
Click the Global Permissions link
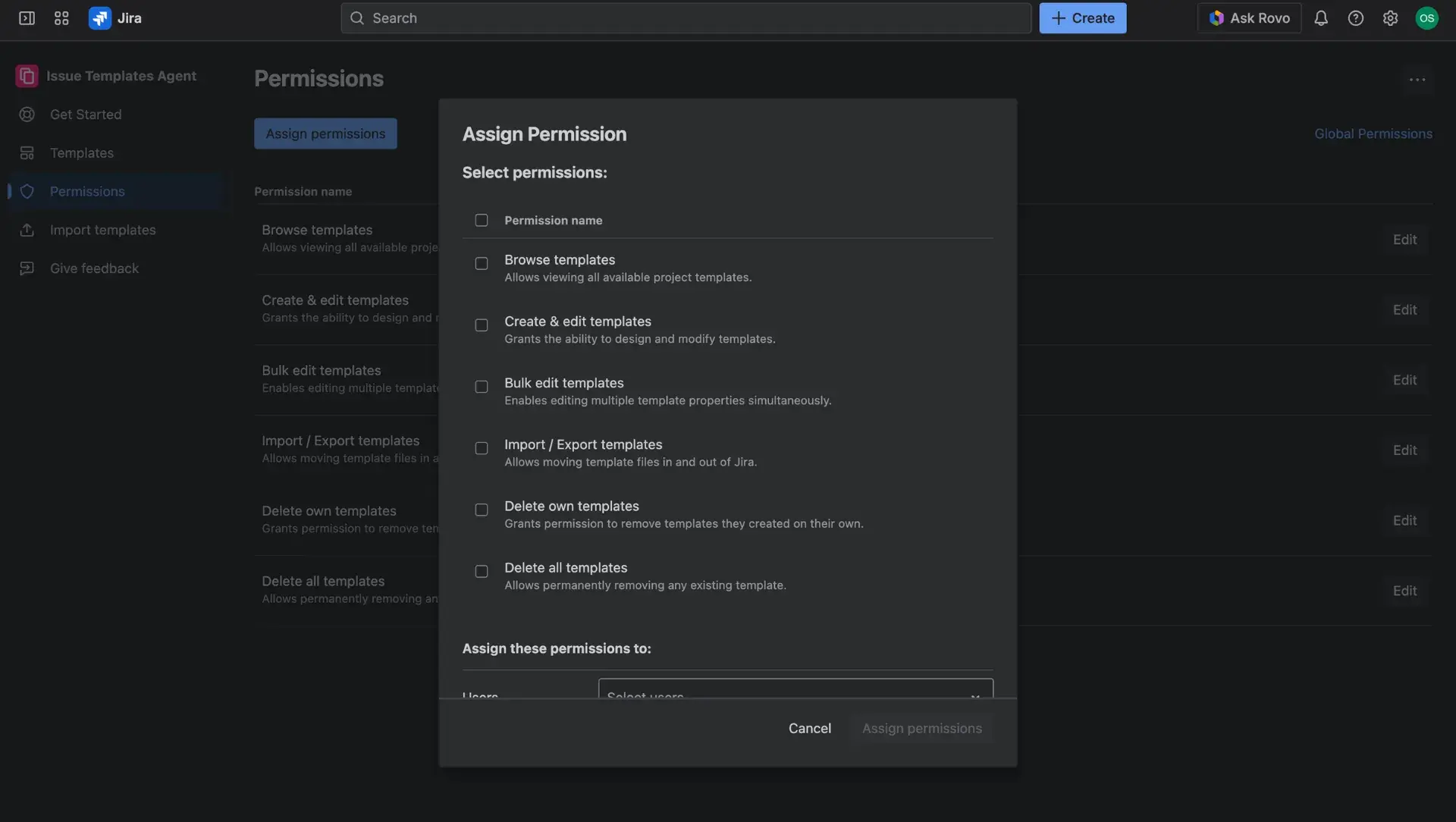[1373, 133]
